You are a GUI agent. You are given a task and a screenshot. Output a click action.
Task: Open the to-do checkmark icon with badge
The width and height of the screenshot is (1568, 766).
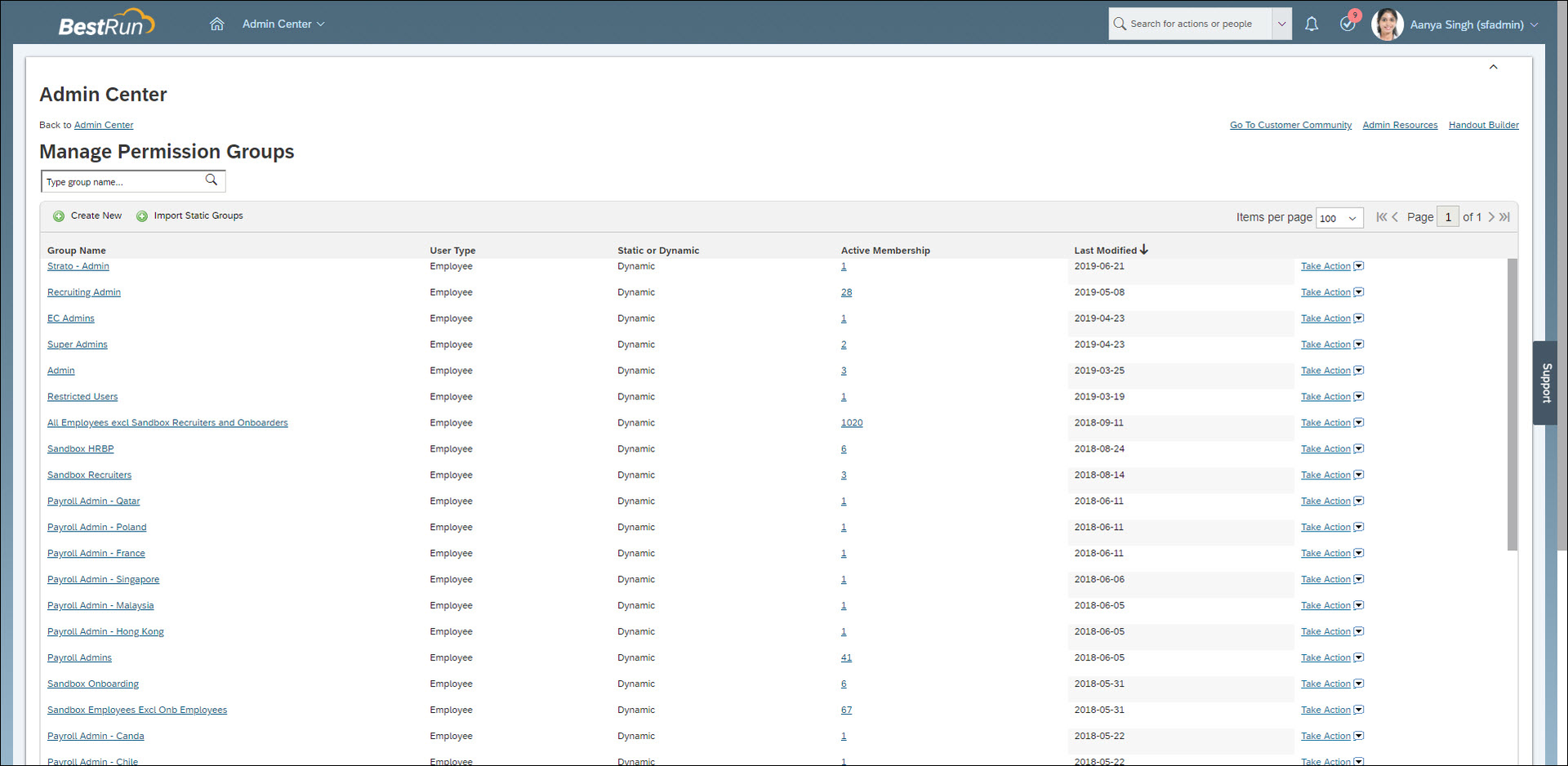pyautogui.click(x=1347, y=24)
